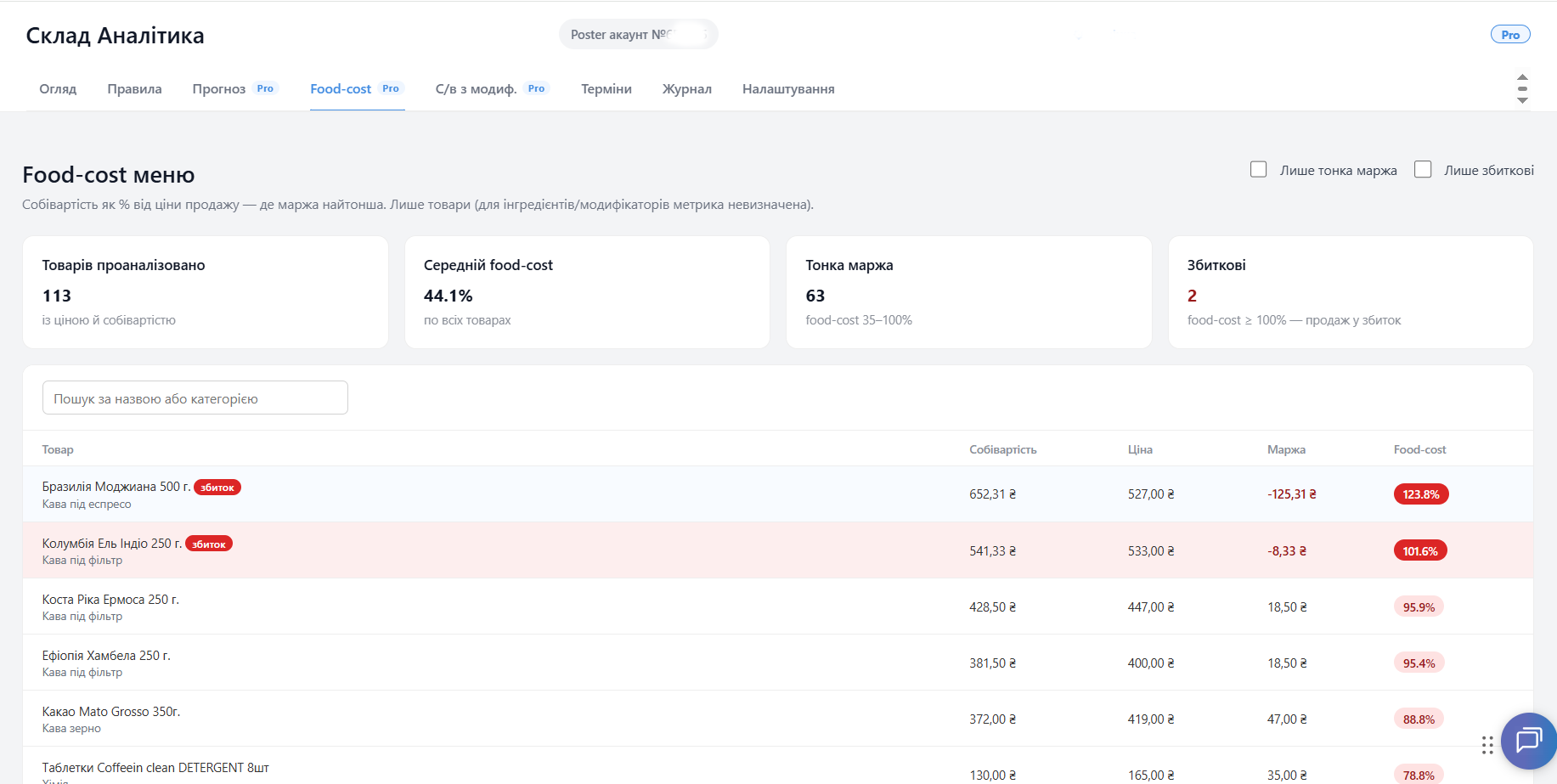This screenshot has width=1557, height=784.
Task: Click the Pro badge in the header
Action: click(1510, 35)
